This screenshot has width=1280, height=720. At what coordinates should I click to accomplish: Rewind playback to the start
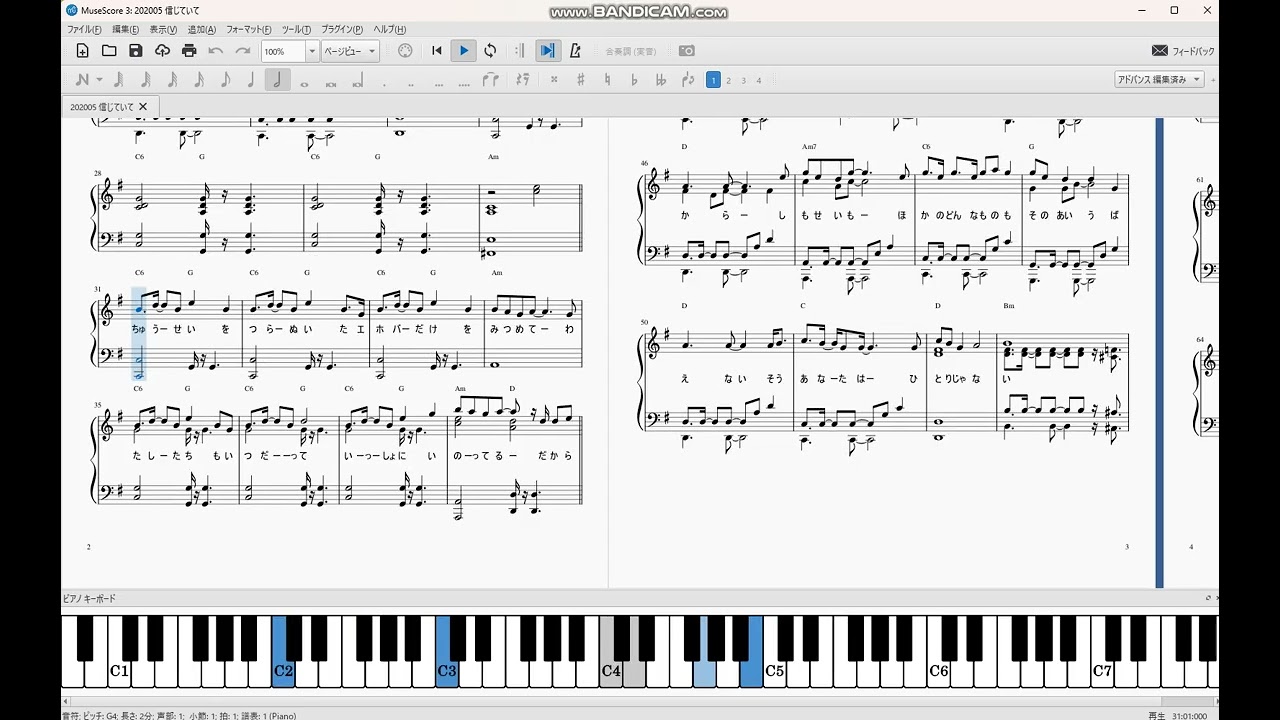click(x=437, y=50)
